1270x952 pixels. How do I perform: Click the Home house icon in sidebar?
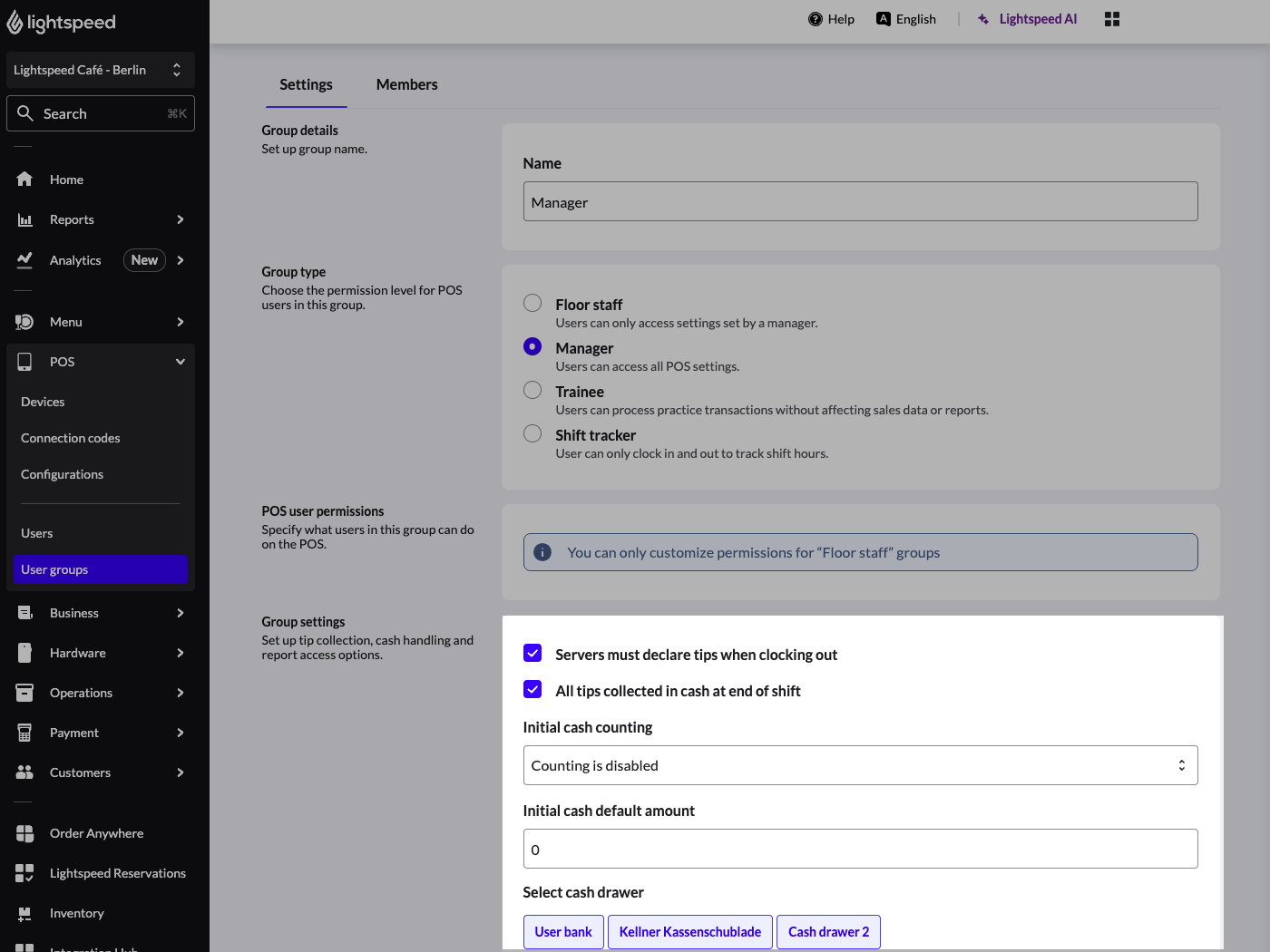[x=24, y=180]
